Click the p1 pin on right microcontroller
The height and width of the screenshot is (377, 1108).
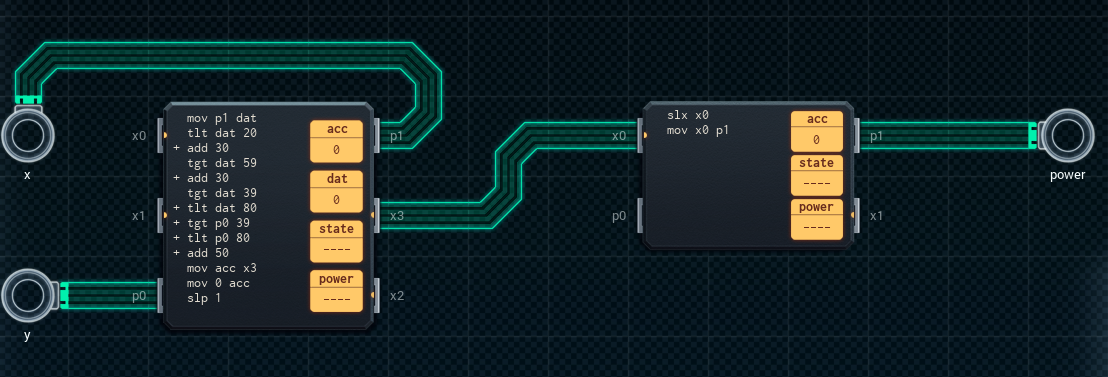pyautogui.click(x=856, y=135)
